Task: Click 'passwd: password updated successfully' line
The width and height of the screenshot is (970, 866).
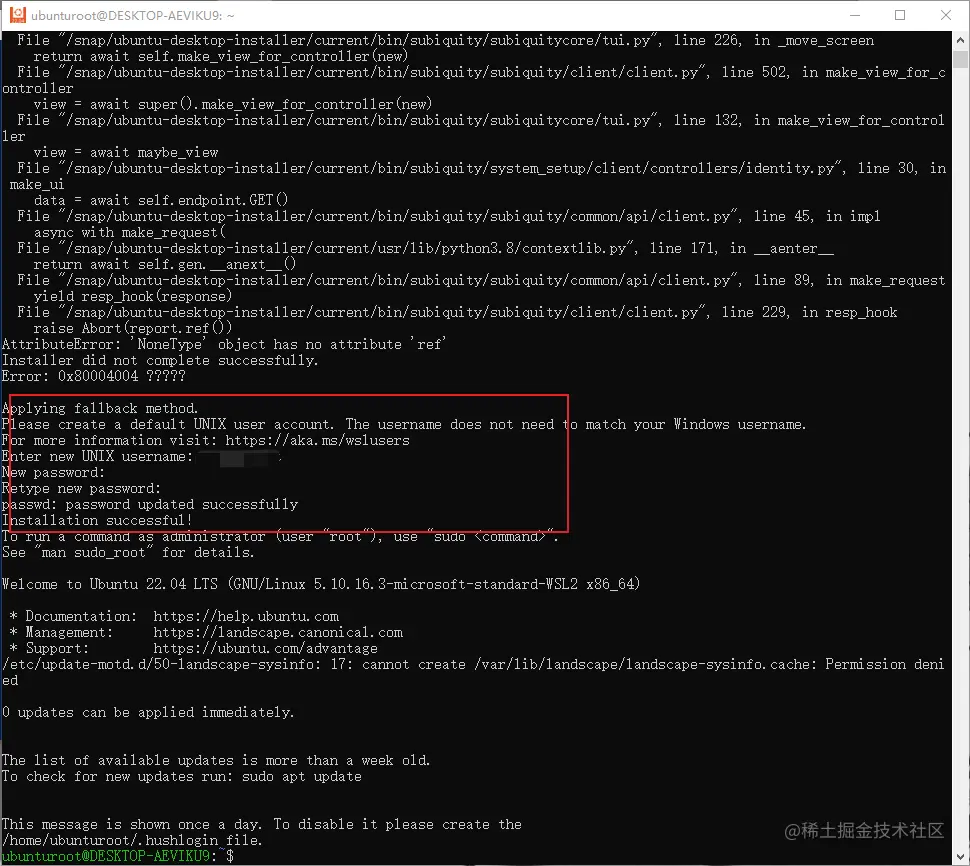Action: [150, 505]
